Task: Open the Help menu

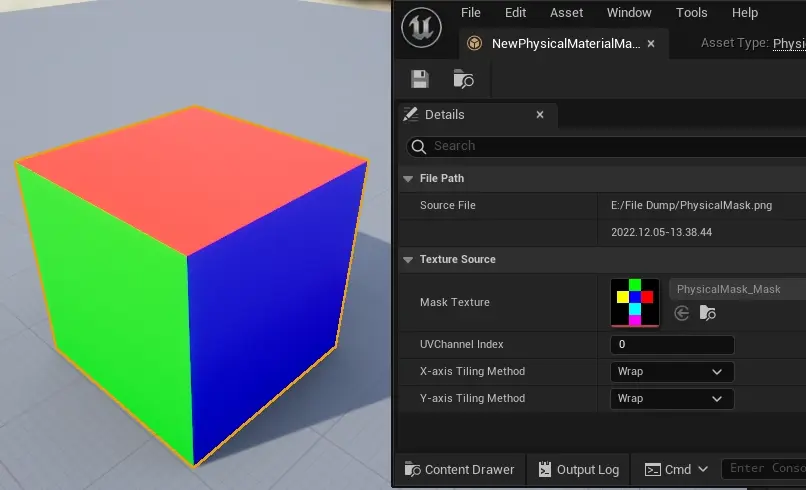Action: (745, 12)
